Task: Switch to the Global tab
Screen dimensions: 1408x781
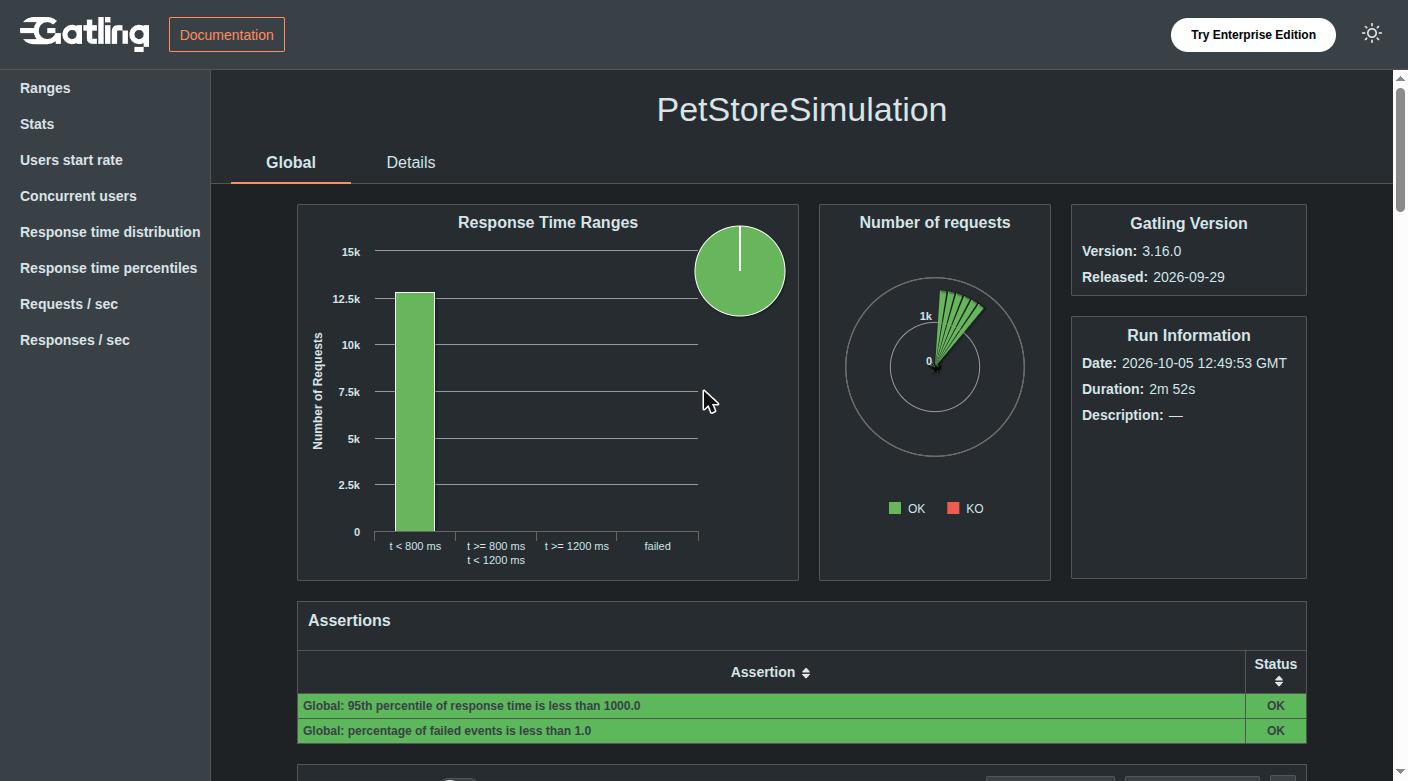Action: tap(291, 162)
